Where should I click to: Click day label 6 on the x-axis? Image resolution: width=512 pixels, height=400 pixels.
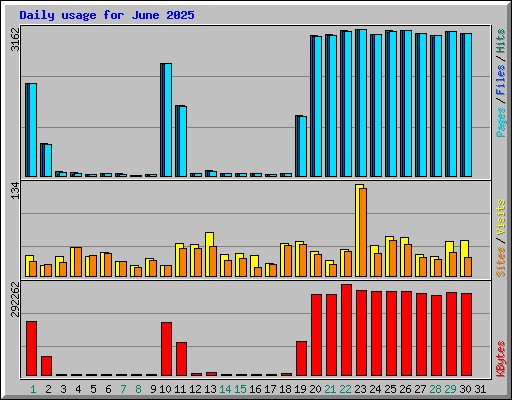108,389
